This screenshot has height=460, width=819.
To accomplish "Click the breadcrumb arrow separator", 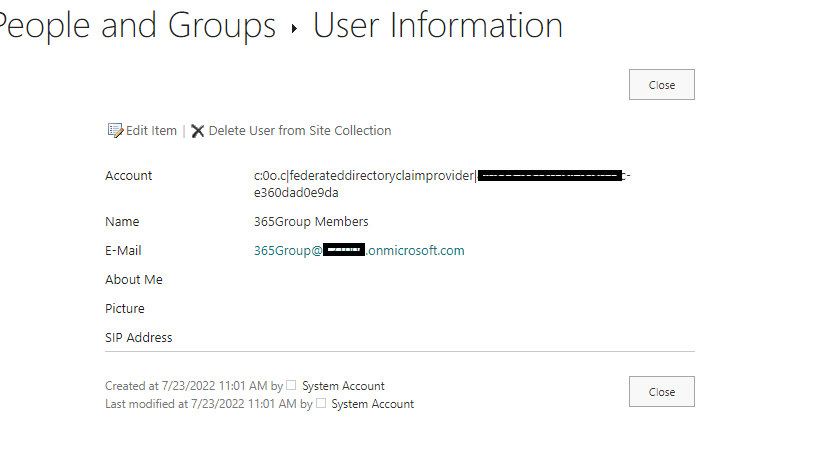I will [x=294, y=29].
